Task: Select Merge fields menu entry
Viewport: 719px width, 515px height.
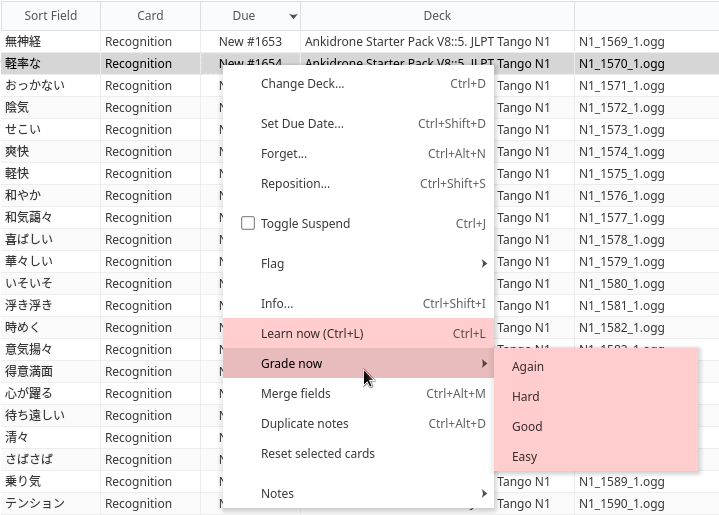Action: coord(296,394)
